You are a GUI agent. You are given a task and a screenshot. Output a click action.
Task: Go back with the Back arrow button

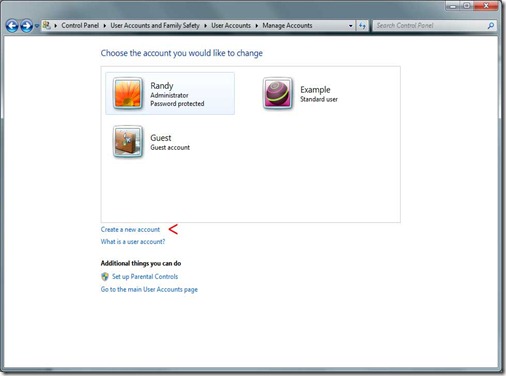[x=12, y=26]
